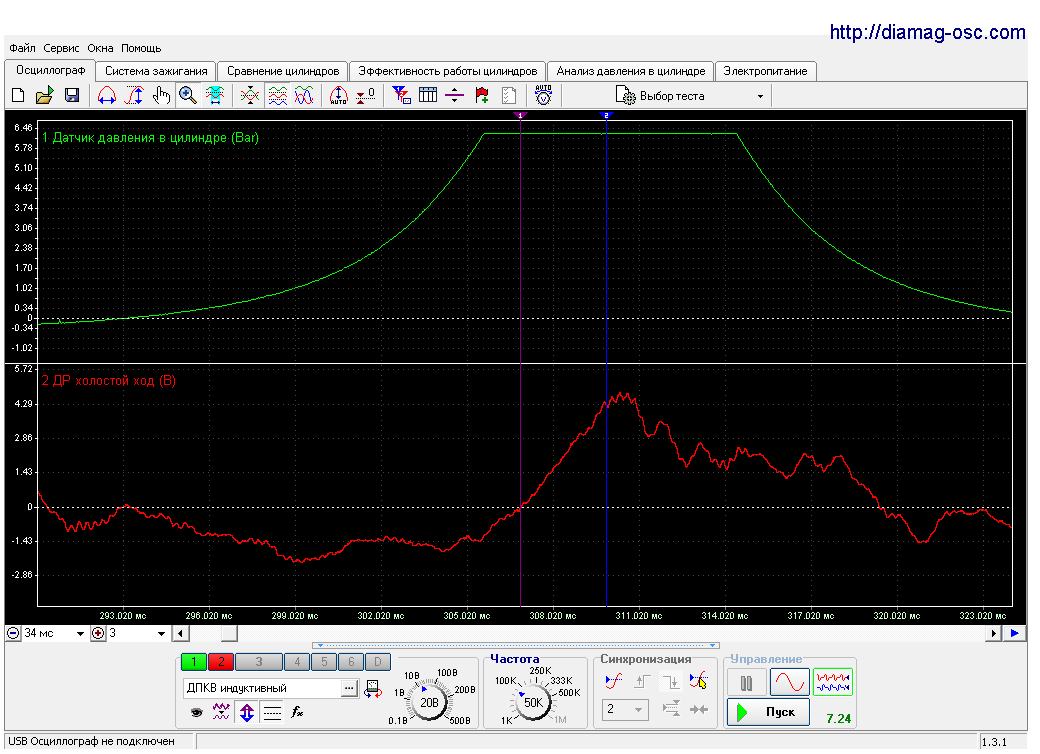Toggle channel 1 green button
Viewport: 1040px width, 754px height.
coord(194,661)
